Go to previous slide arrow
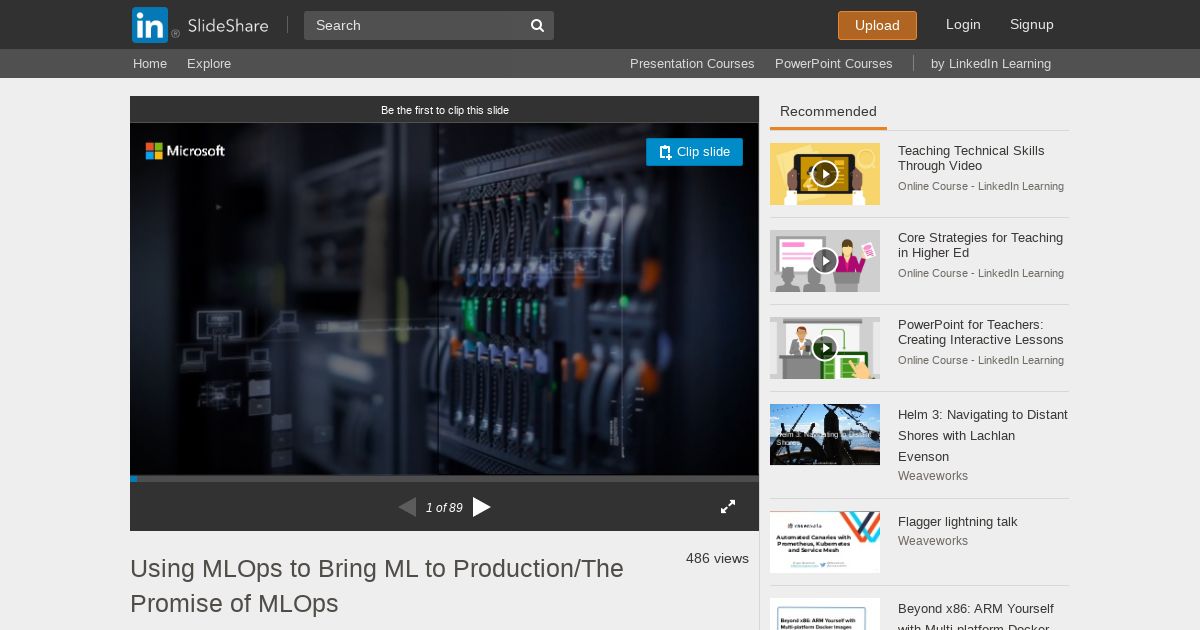This screenshot has width=1200, height=630. [x=407, y=507]
